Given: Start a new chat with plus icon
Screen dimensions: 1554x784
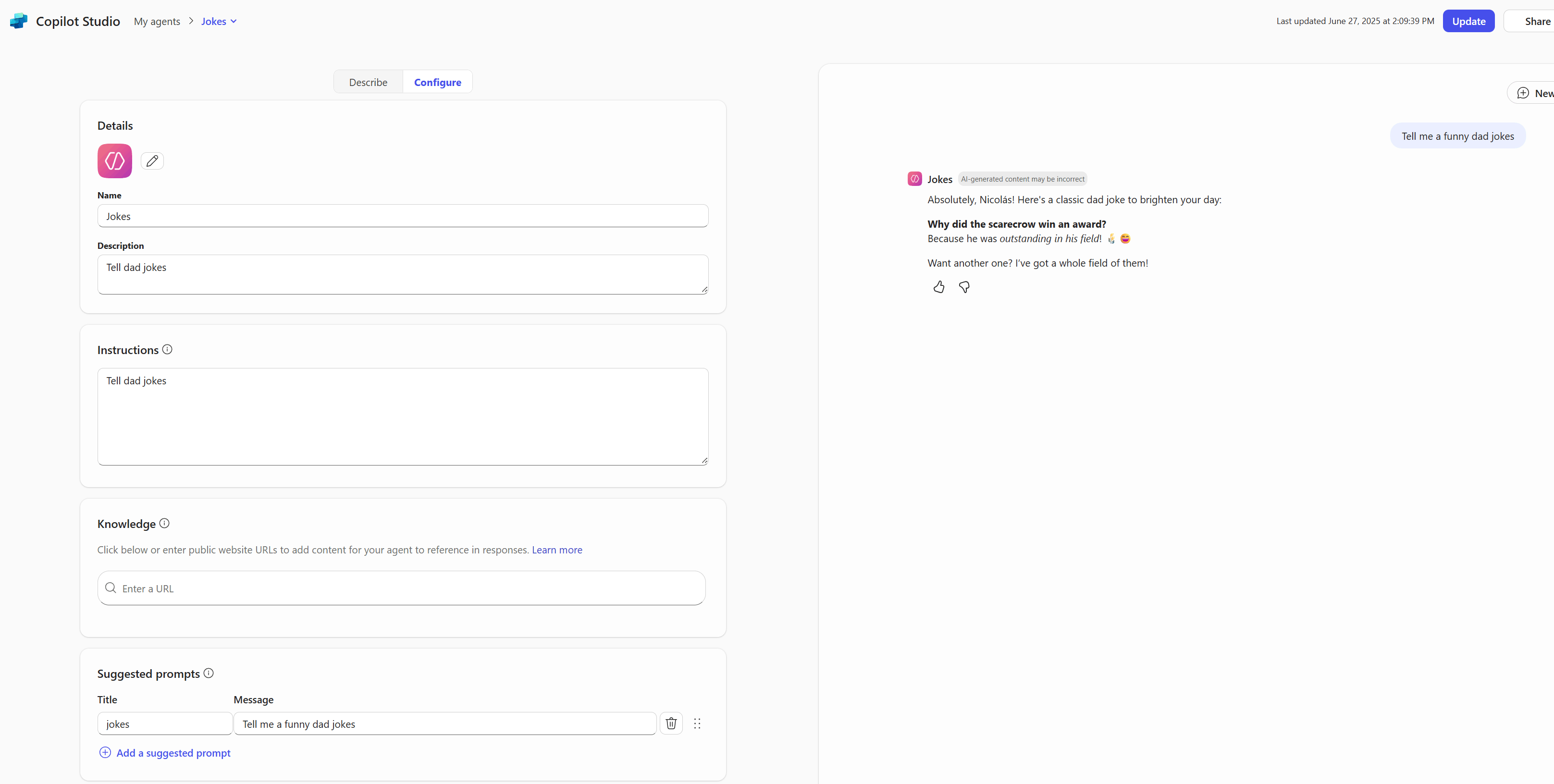Looking at the screenshot, I should point(1523,93).
